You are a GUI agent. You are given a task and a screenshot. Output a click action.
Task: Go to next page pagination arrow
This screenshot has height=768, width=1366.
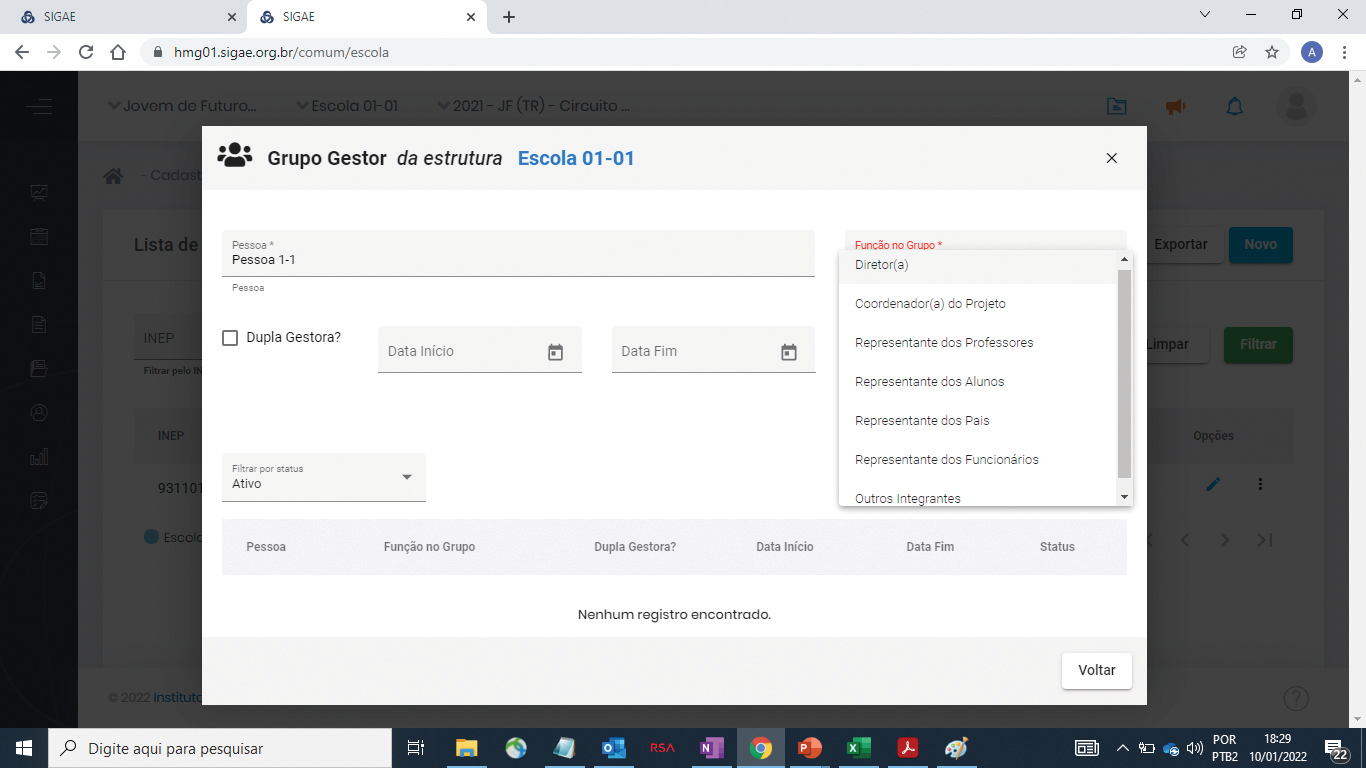pyautogui.click(x=1225, y=540)
